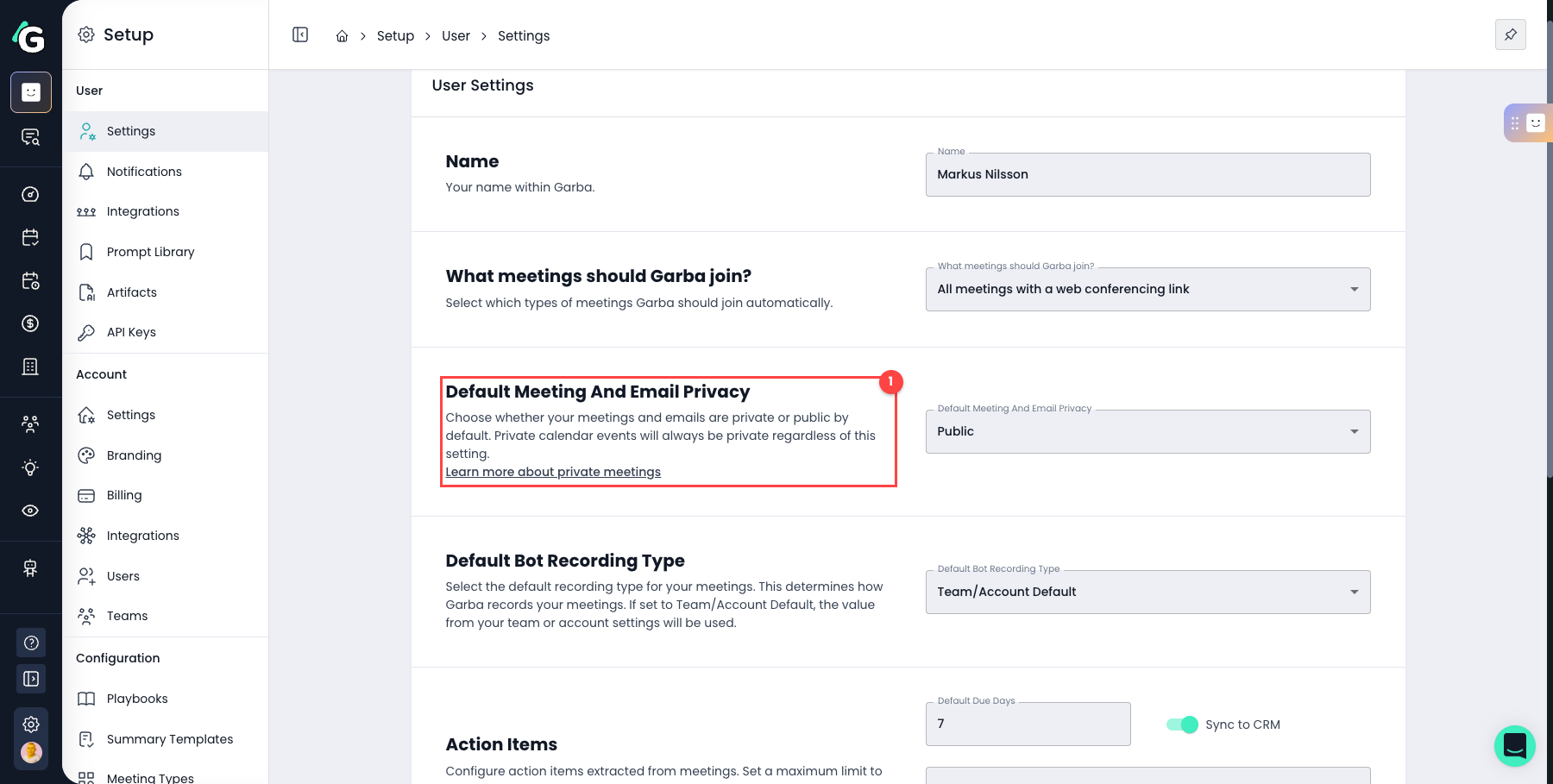Viewport: 1553px width, 784px height.
Task: Open the eye icon in the left rail
Action: (x=30, y=511)
